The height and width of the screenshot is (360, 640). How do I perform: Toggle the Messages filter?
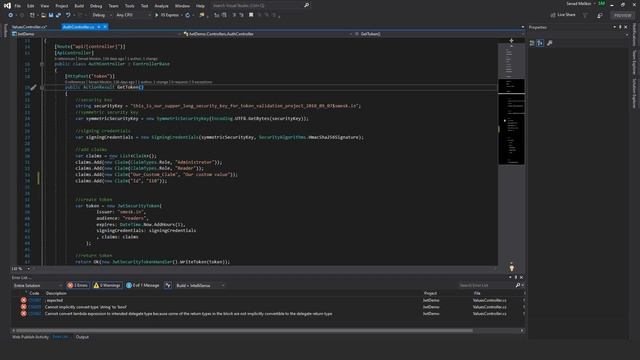[142, 285]
